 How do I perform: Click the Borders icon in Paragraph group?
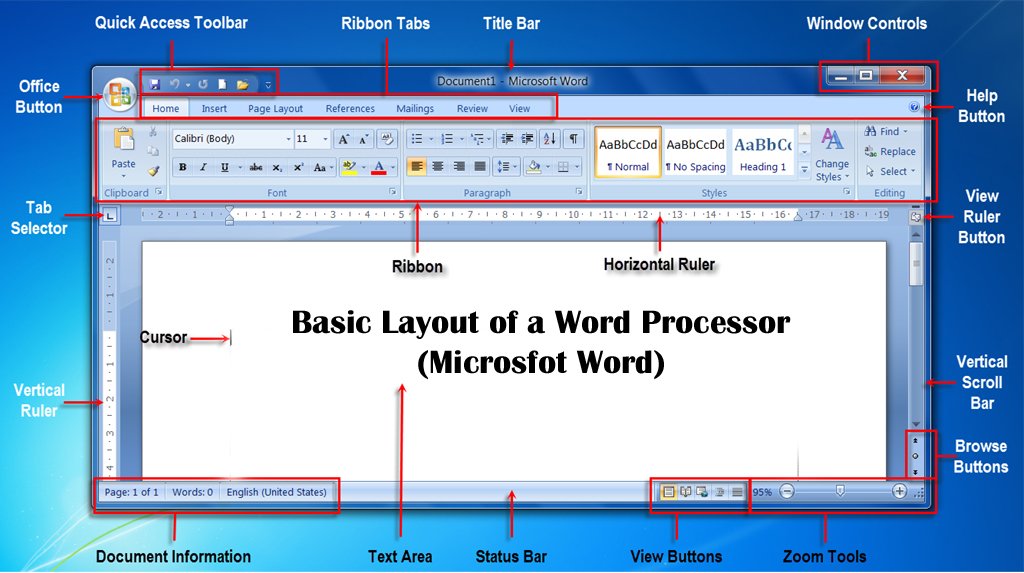click(x=563, y=167)
